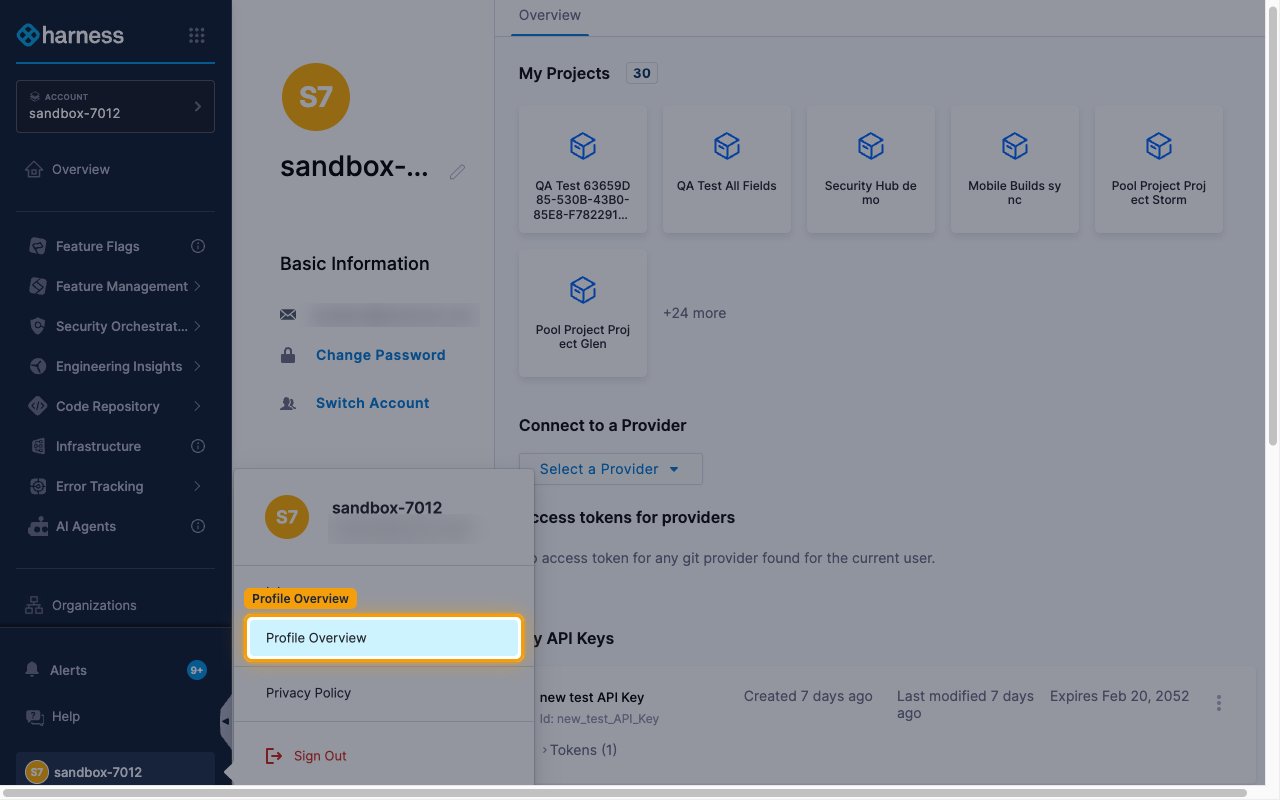The width and height of the screenshot is (1280, 800).
Task: Click the horizontal scrollbar at bottom
Action: pyautogui.click(x=625, y=793)
